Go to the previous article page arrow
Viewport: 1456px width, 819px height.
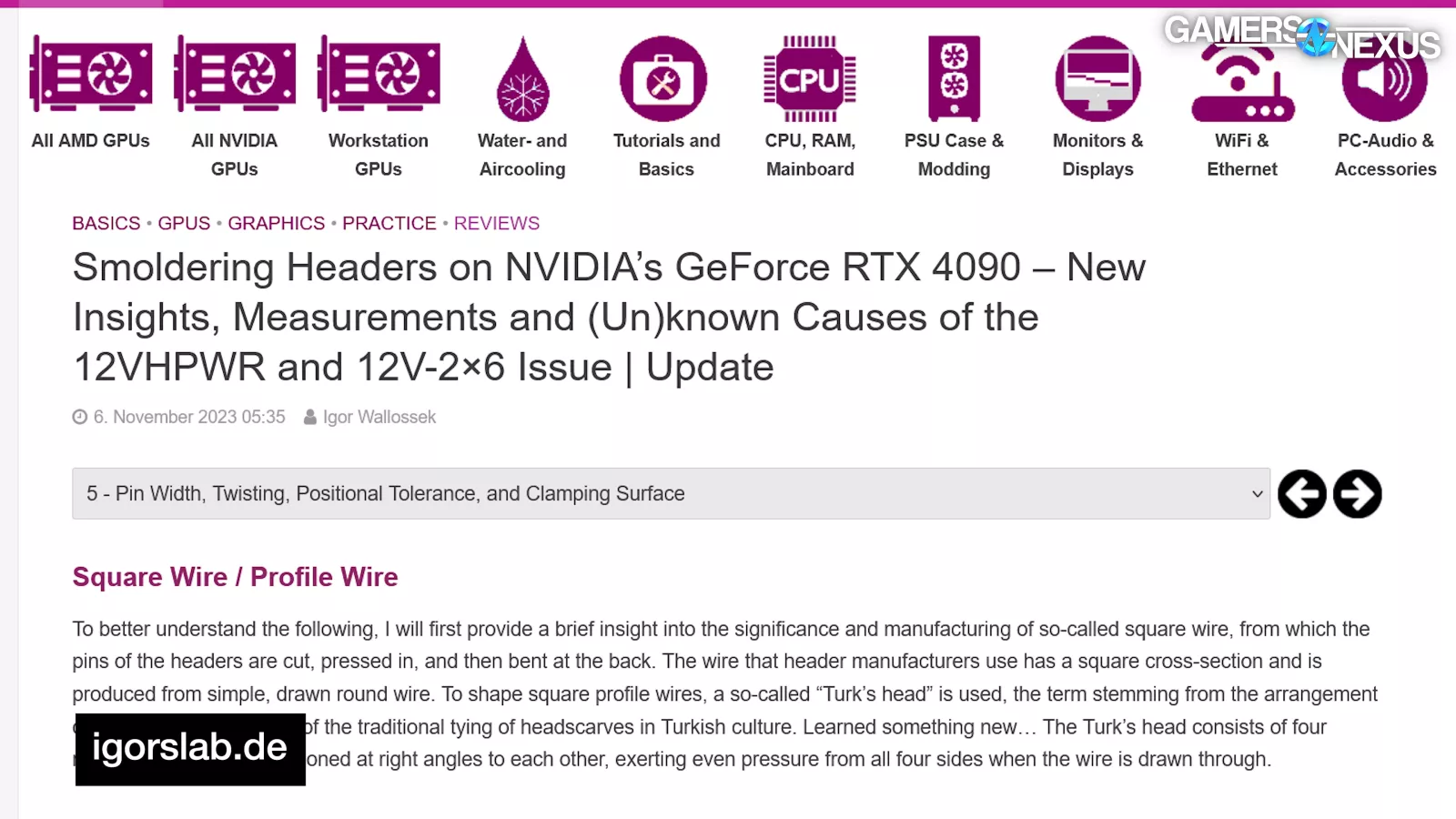pos(1302,494)
